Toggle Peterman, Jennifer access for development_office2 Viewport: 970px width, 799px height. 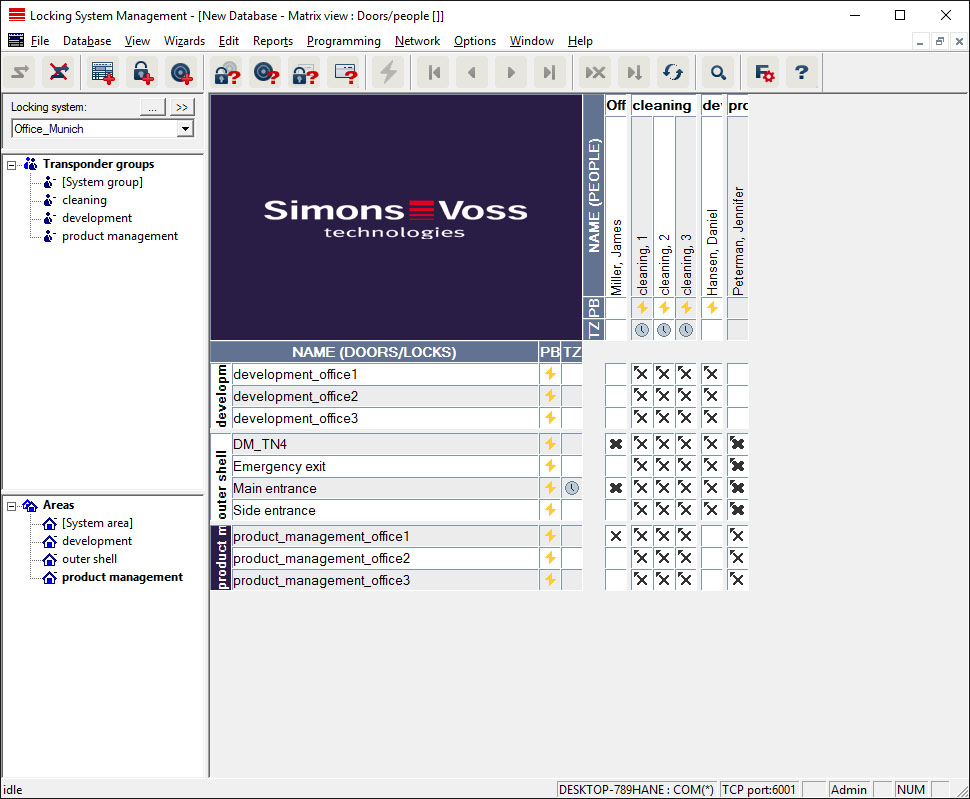click(x=737, y=396)
